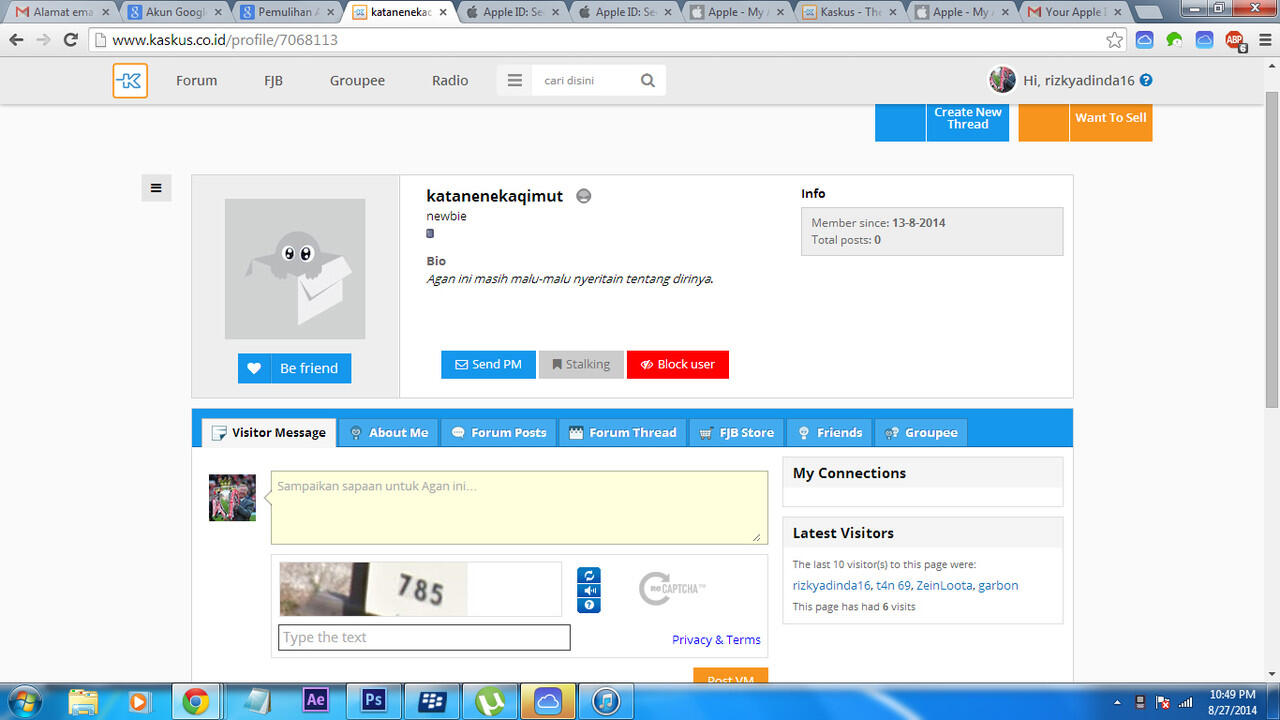This screenshot has height=720, width=1280.
Task: Switch to Kaskus - The browser tab
Action: (850, 12)
